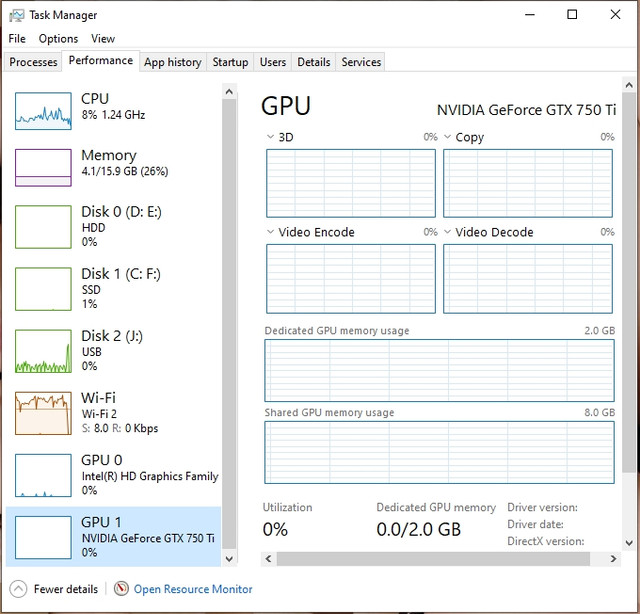
Task: Click the Video Encode graph
Action: click(x=351, y=279)
